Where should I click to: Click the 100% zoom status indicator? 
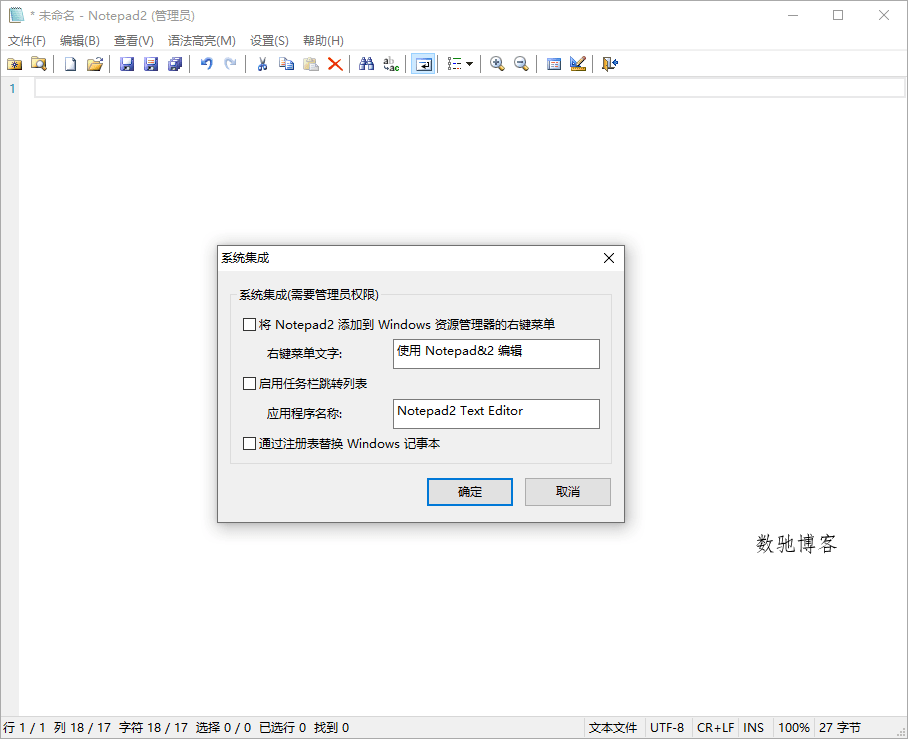[x=793, y=728]
